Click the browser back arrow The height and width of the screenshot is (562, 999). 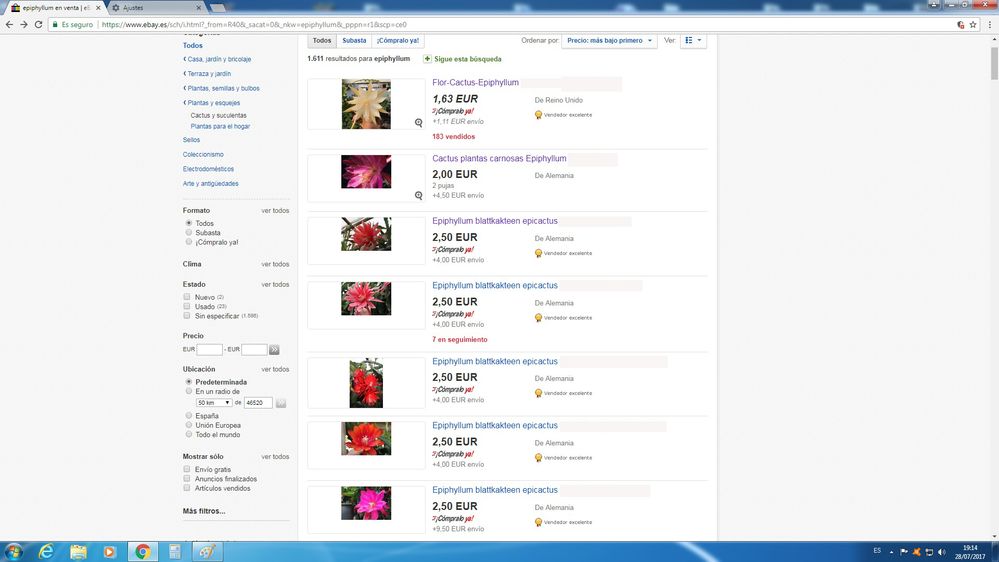coord(9,24)
